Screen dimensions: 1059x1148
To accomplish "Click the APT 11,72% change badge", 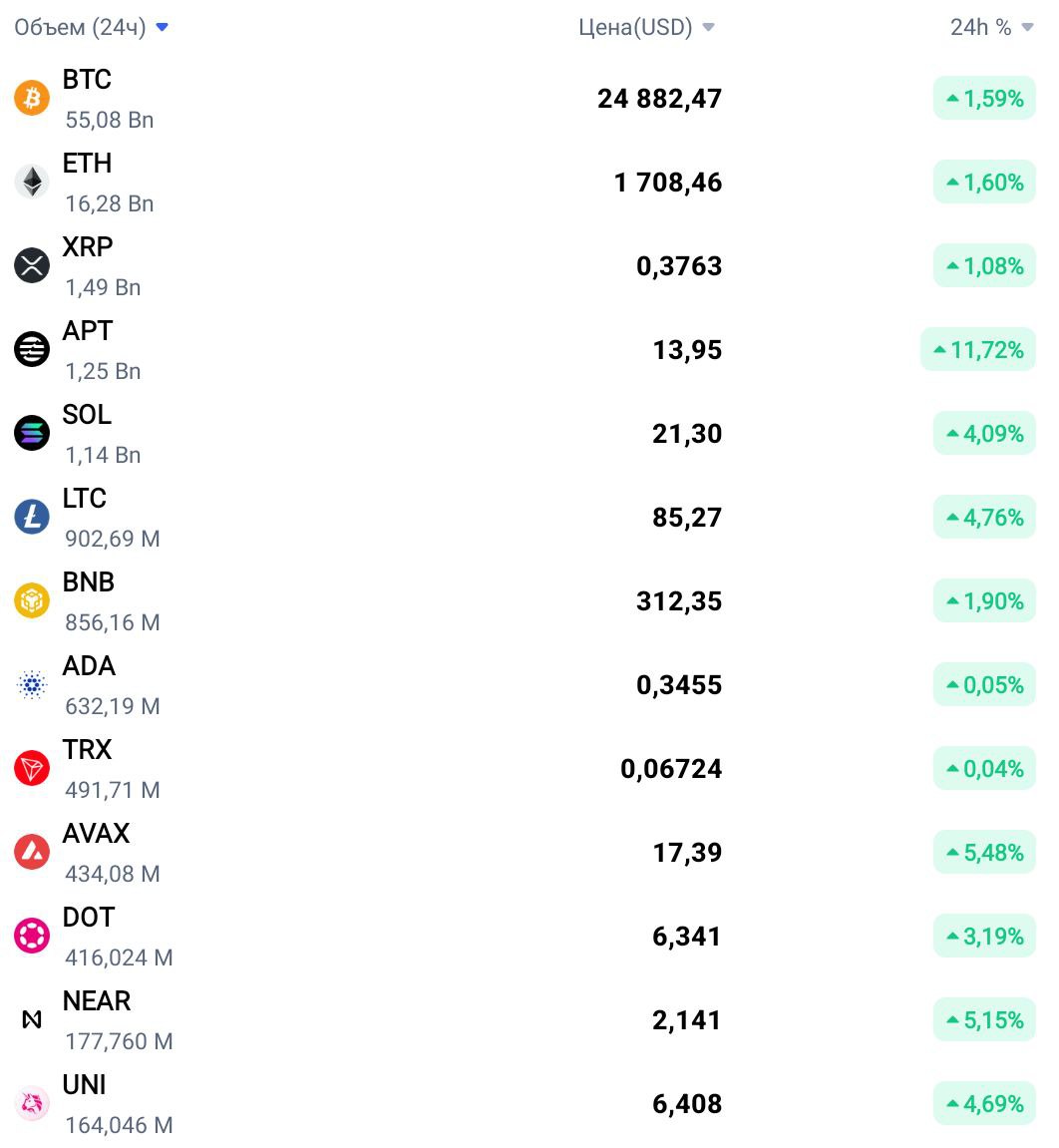I will pos(978,349).
